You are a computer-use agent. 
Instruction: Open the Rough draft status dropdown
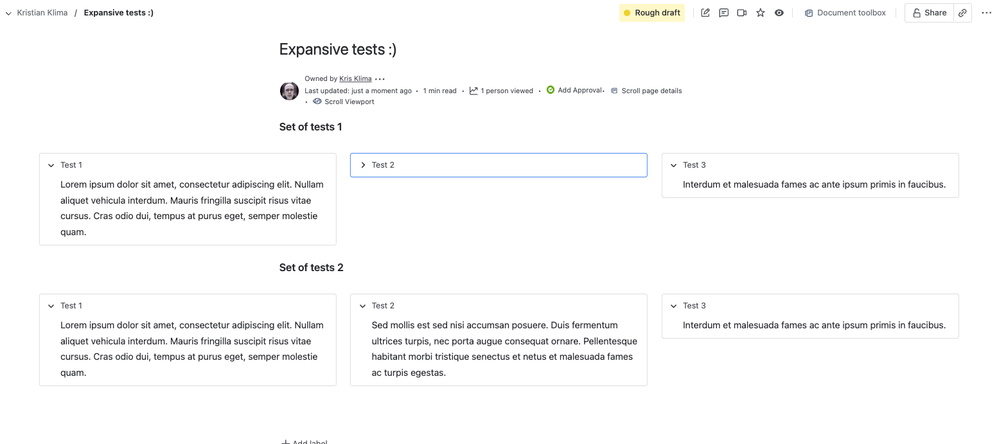652,13
